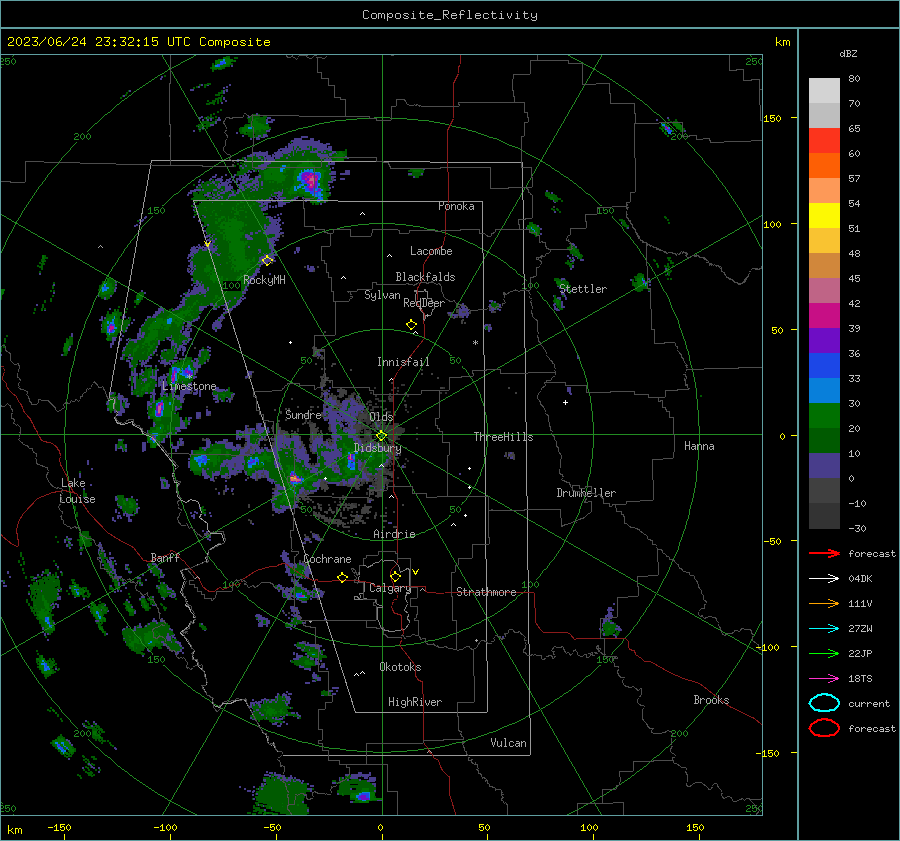Viewport: 900px width, 841px height.
Task: Click the 100 value on right axis
Action: coord(772,224)
